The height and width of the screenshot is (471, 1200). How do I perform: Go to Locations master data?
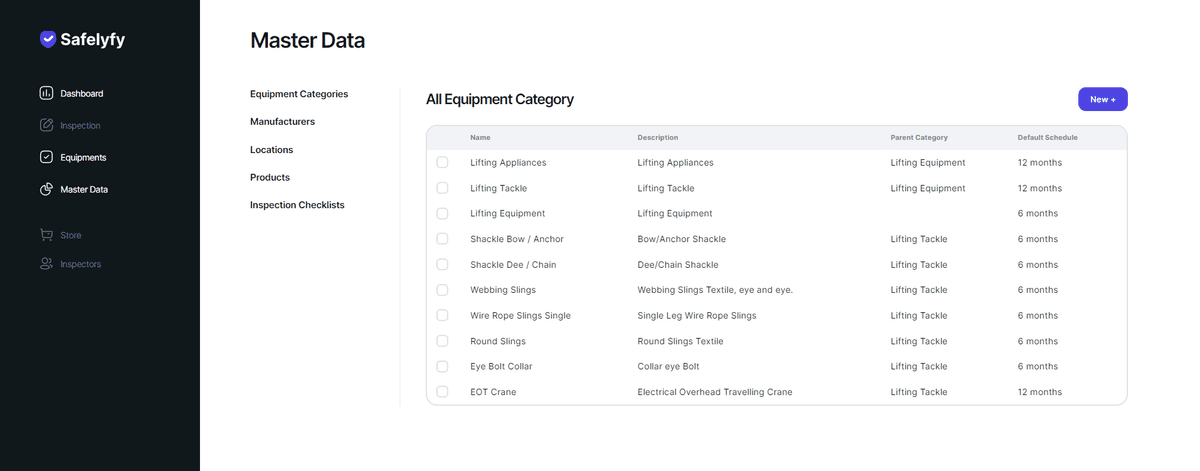click(x=271, y=150)
